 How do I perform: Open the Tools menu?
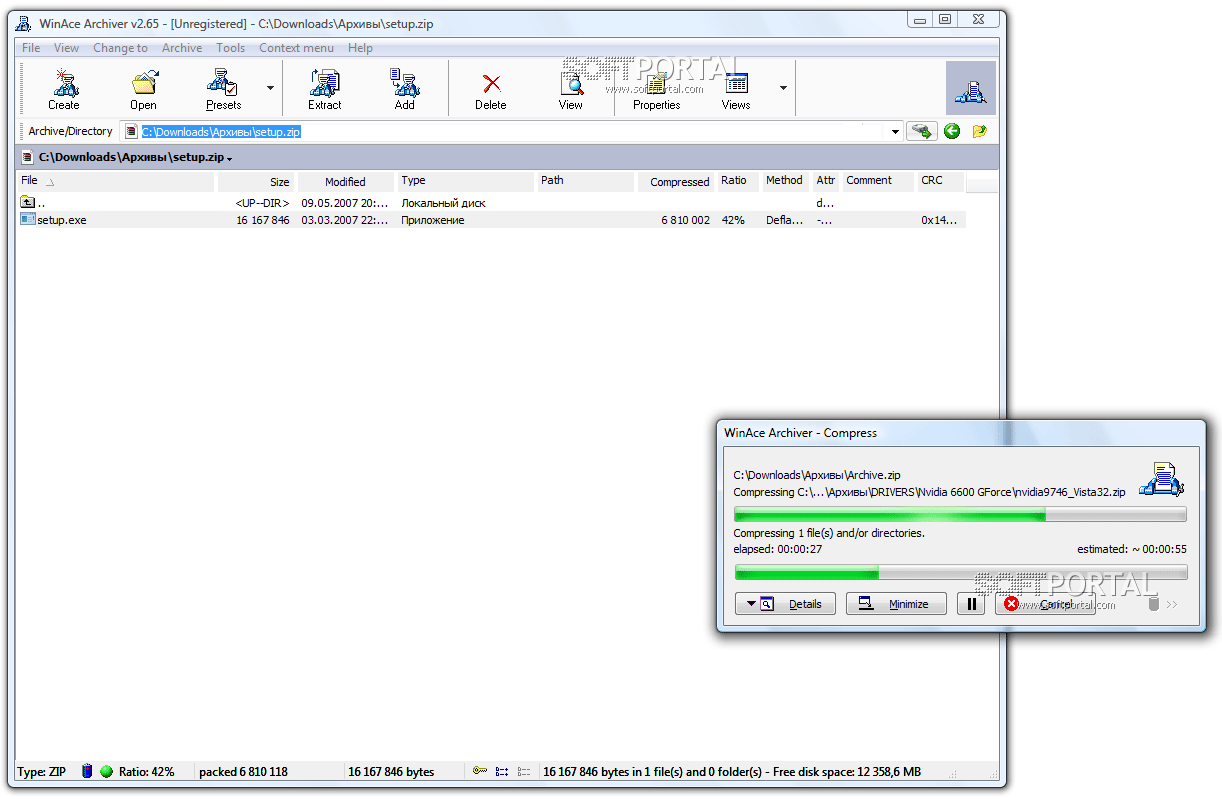[x=230, y=48]
